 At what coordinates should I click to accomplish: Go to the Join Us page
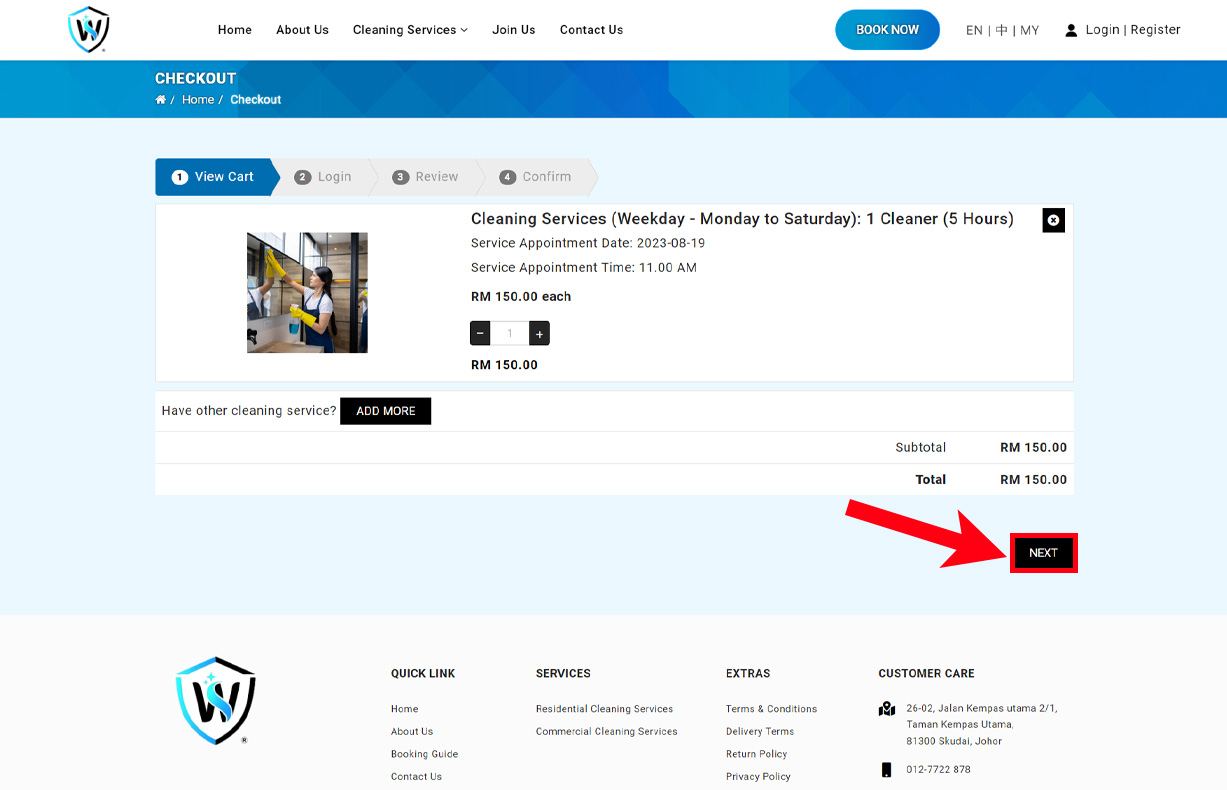(x=513, y=30)
